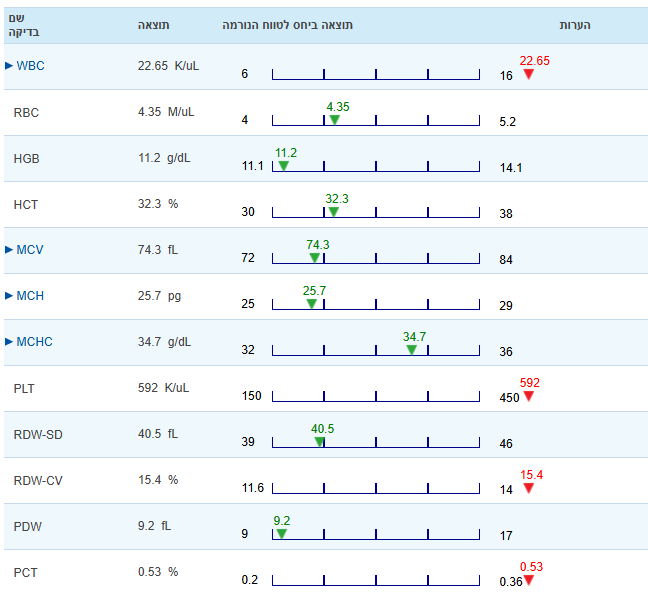The width and height of the screenshot is (648, 595).
Task: Click the test name column header
Action: pos(24,25)
